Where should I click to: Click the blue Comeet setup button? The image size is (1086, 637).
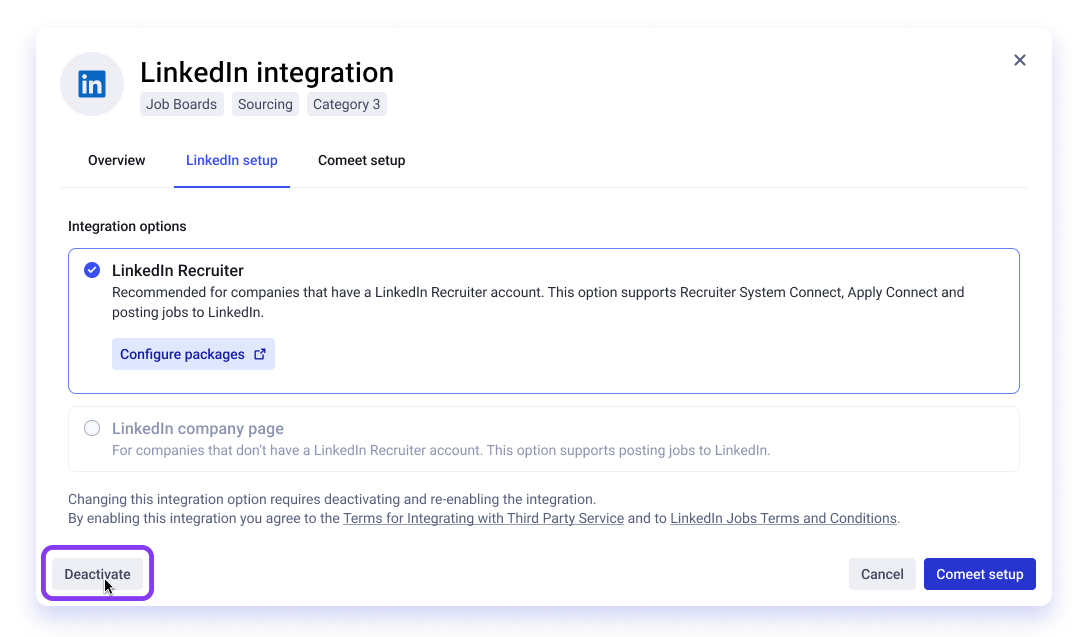[x=979, y=574]
